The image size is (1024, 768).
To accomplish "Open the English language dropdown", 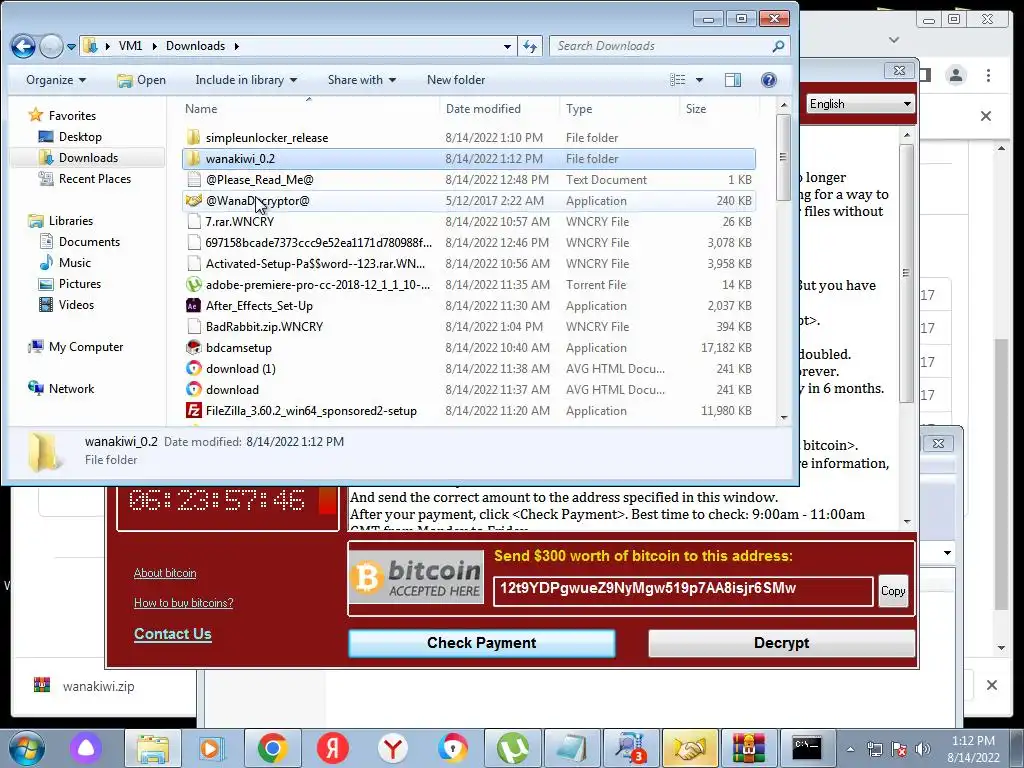I will (x=860, y=104).
